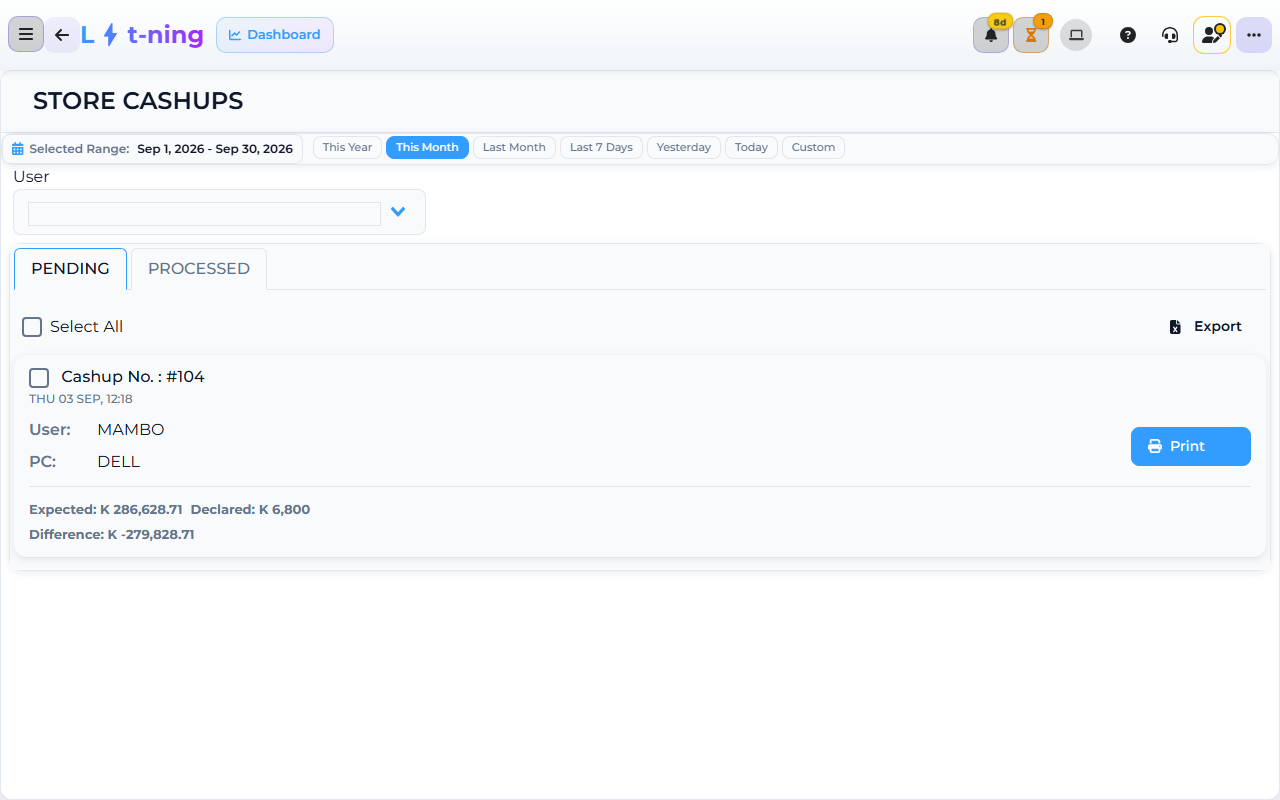Open the Dashboard button
This screenshot has width=1280, height=800.
pyautogui.click(x=275, y=35)
